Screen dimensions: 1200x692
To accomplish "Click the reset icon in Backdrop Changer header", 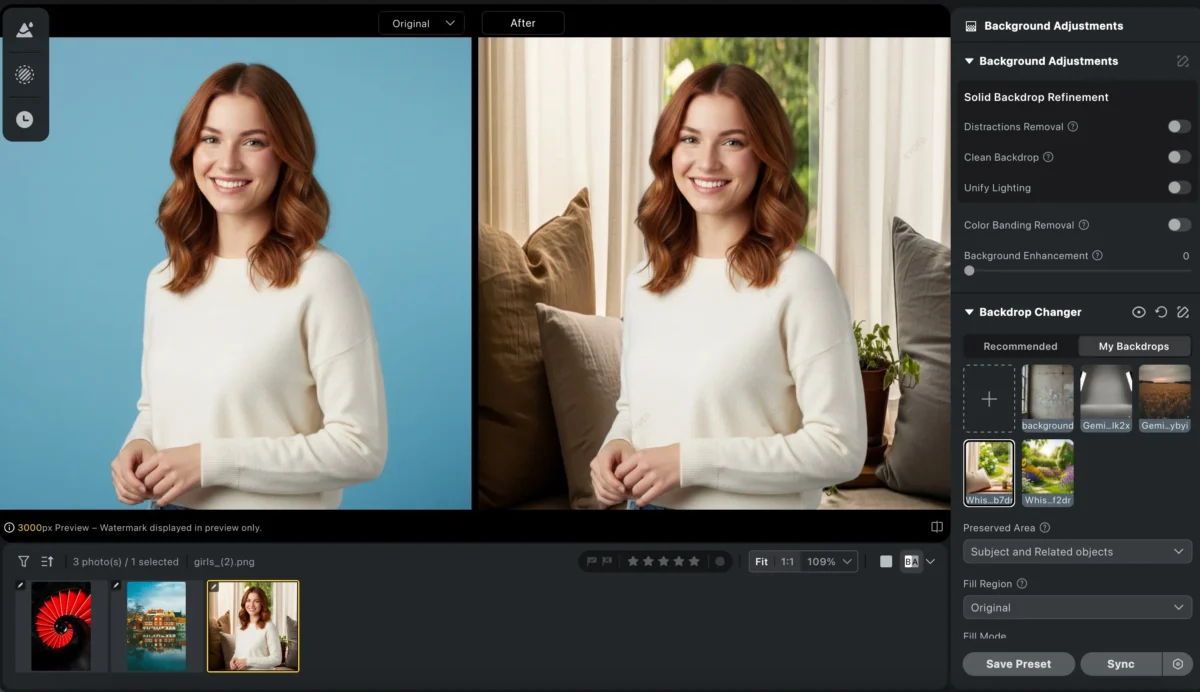I will [1161, 312].
